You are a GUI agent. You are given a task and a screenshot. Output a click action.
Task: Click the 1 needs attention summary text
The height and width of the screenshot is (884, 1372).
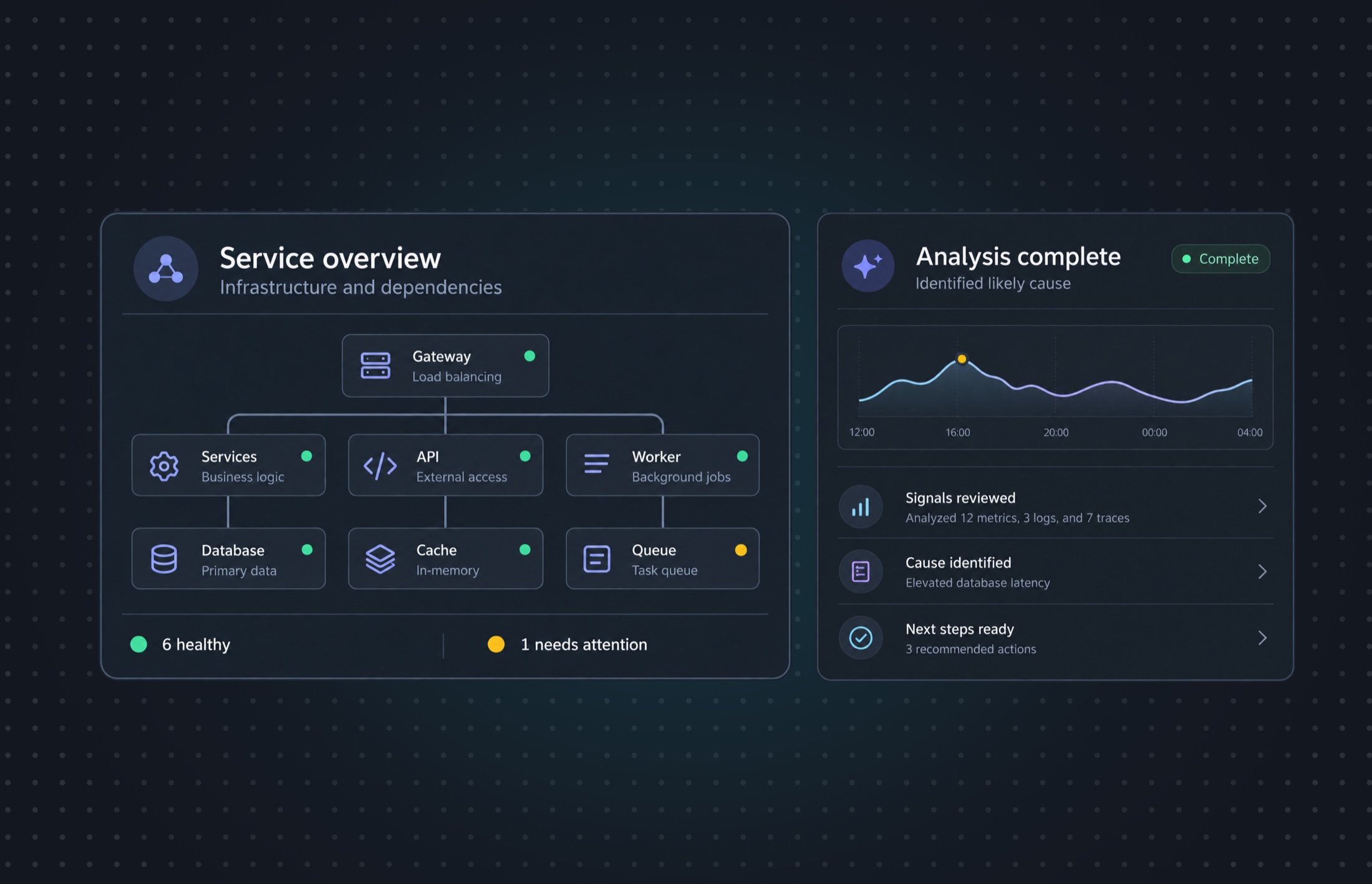(584, 644)
